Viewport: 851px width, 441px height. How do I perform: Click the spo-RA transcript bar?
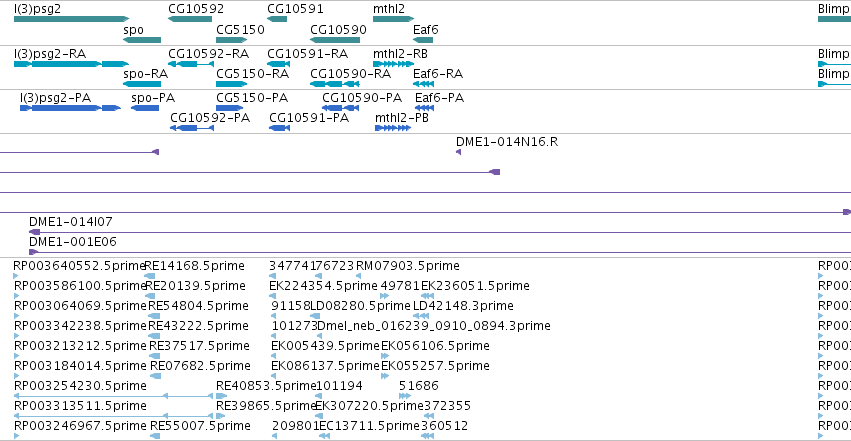pos(142,84)
